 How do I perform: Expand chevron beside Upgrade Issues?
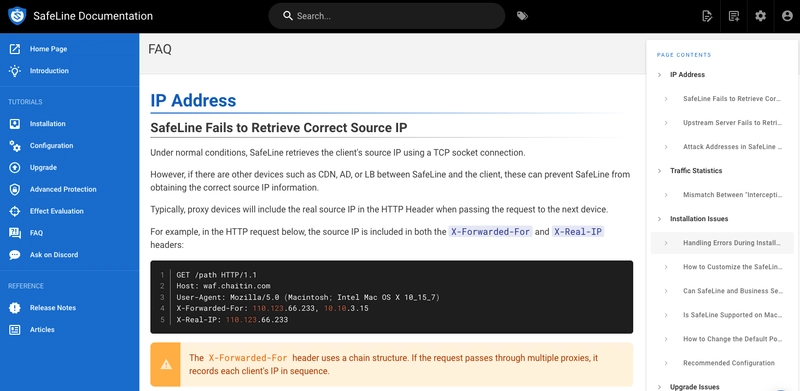[659, 387]
